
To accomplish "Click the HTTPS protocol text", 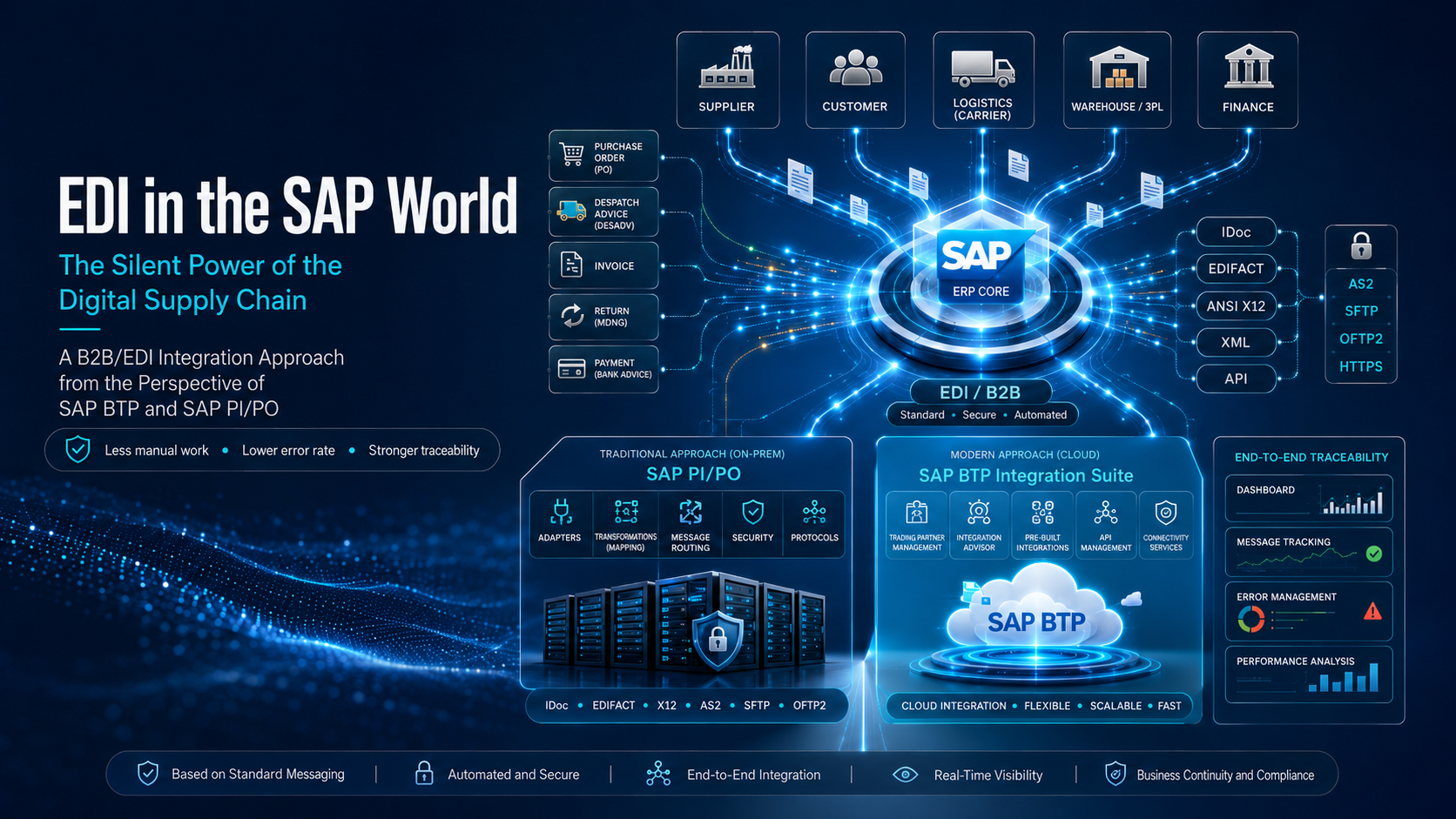I will click(1361, 366).
